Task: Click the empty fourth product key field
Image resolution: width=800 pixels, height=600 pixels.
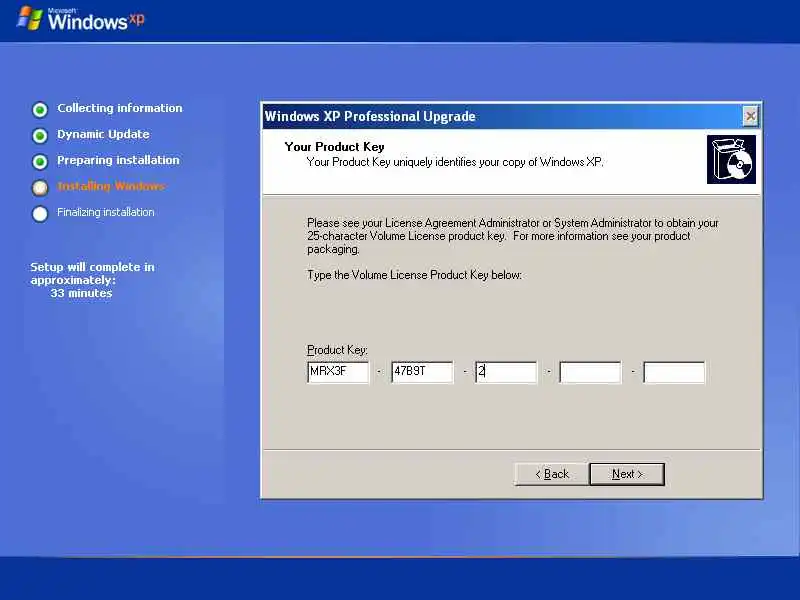Action: [590, 371]
